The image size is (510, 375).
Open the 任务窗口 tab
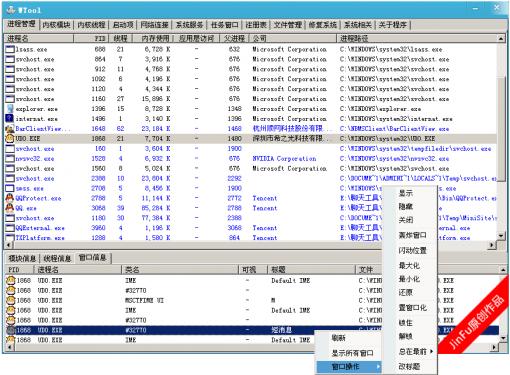[x=225, y=25]
